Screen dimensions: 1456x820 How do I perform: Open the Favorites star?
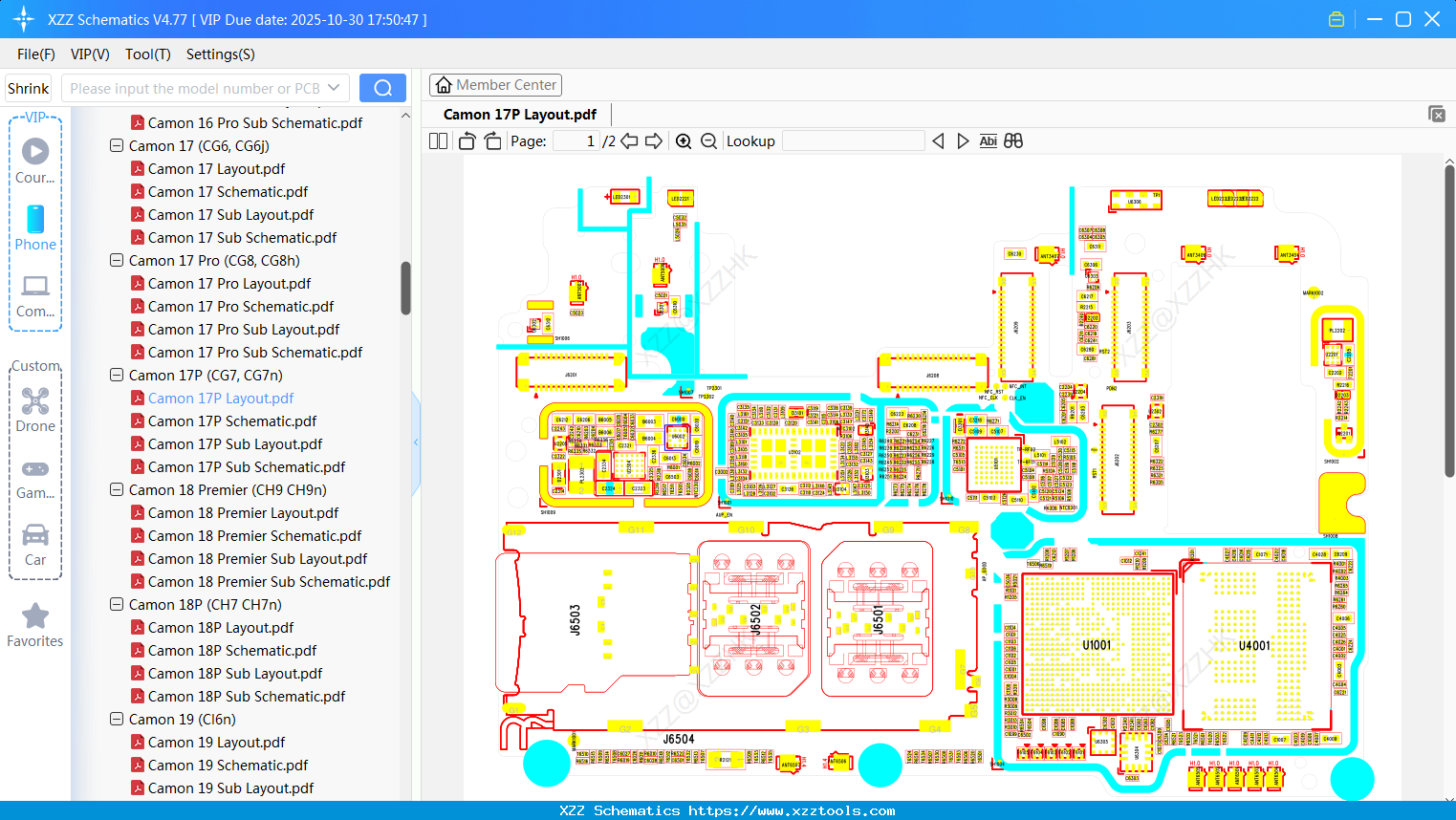35,625
